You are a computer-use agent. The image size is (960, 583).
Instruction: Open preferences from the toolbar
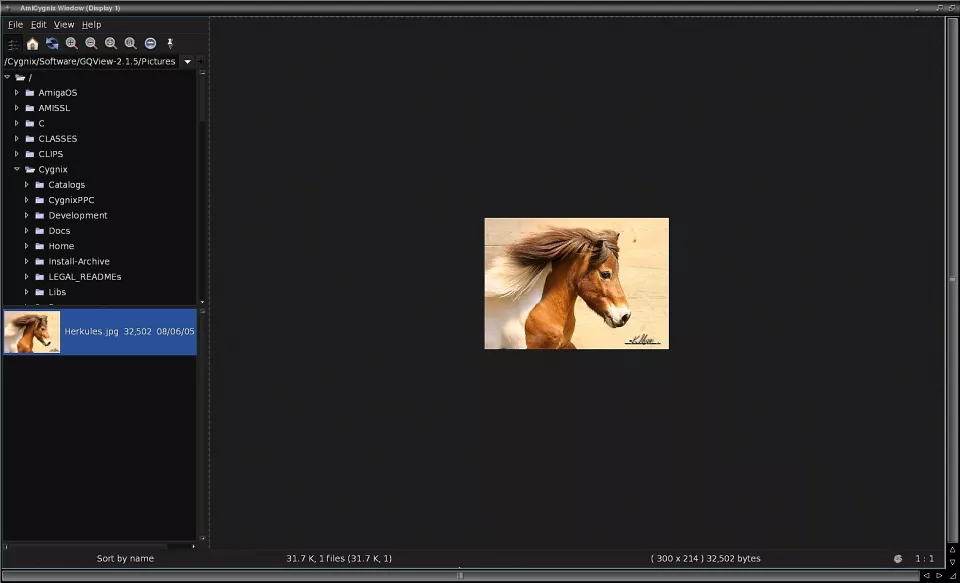coord(150,44)
